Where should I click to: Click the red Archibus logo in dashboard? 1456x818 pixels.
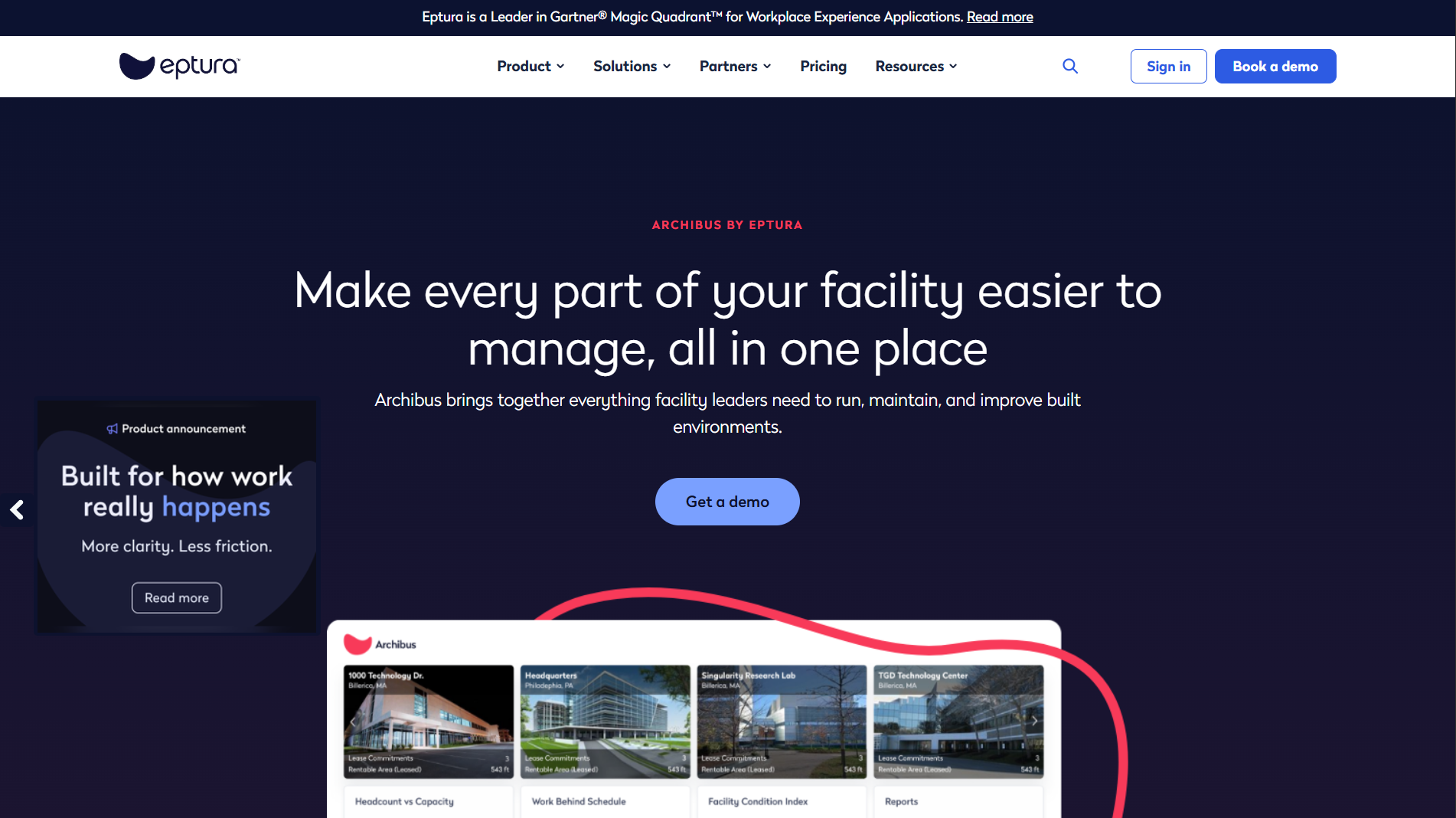(357, 644)
